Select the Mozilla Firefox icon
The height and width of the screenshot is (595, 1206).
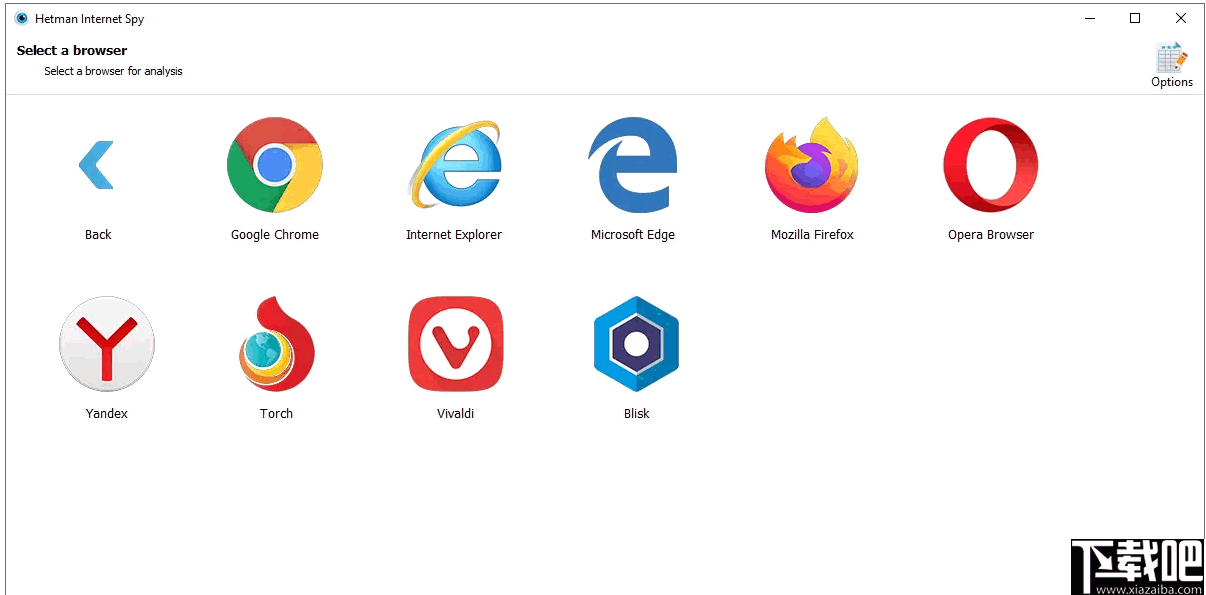click(x=812, y=165)
